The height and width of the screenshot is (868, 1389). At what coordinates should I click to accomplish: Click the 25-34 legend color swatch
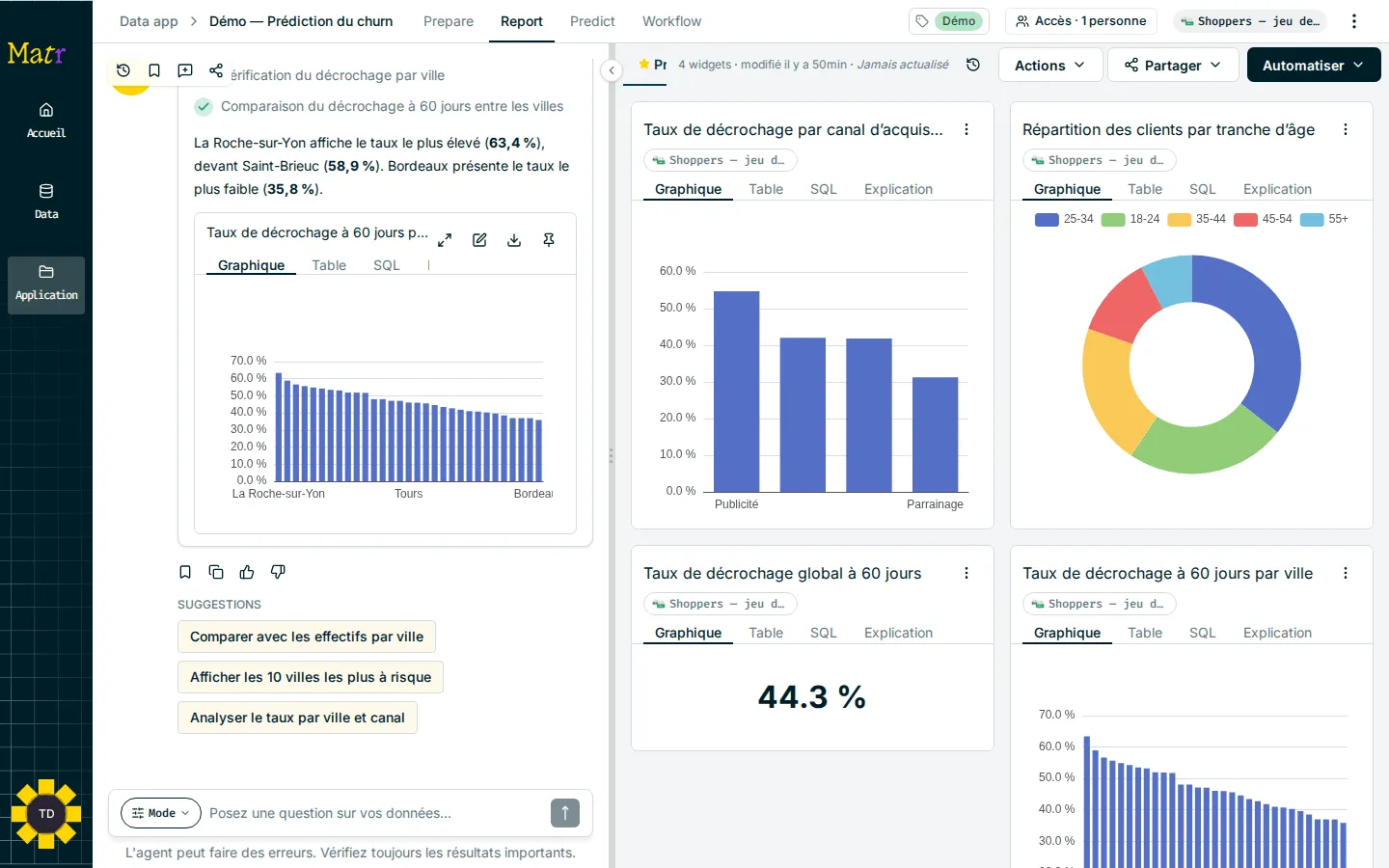tap(1047, 220)
